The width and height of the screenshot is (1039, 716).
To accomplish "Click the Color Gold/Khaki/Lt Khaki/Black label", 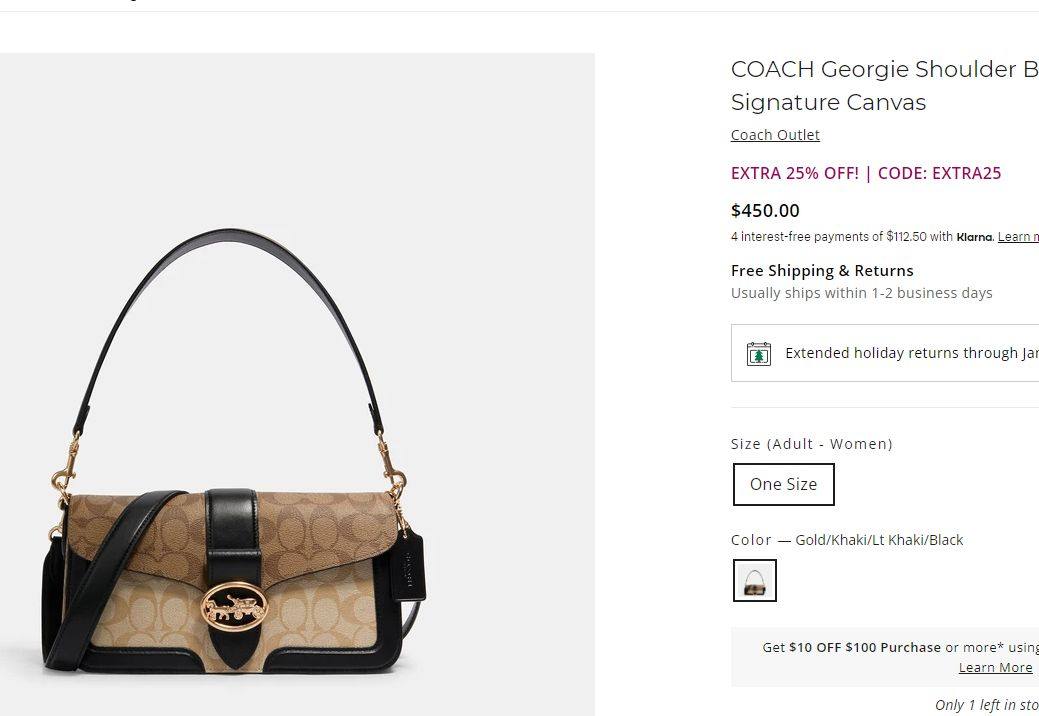I will [x=847, y=540].
